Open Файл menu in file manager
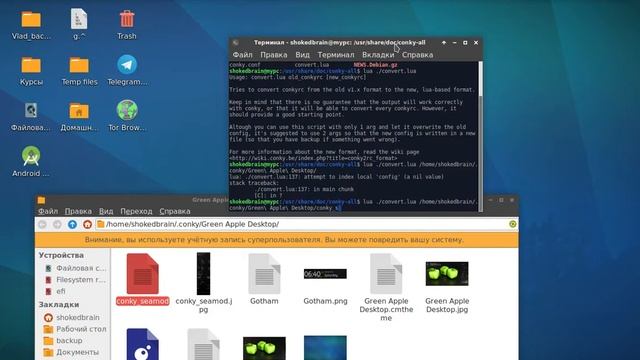640x360 pixels. point(48,211)
